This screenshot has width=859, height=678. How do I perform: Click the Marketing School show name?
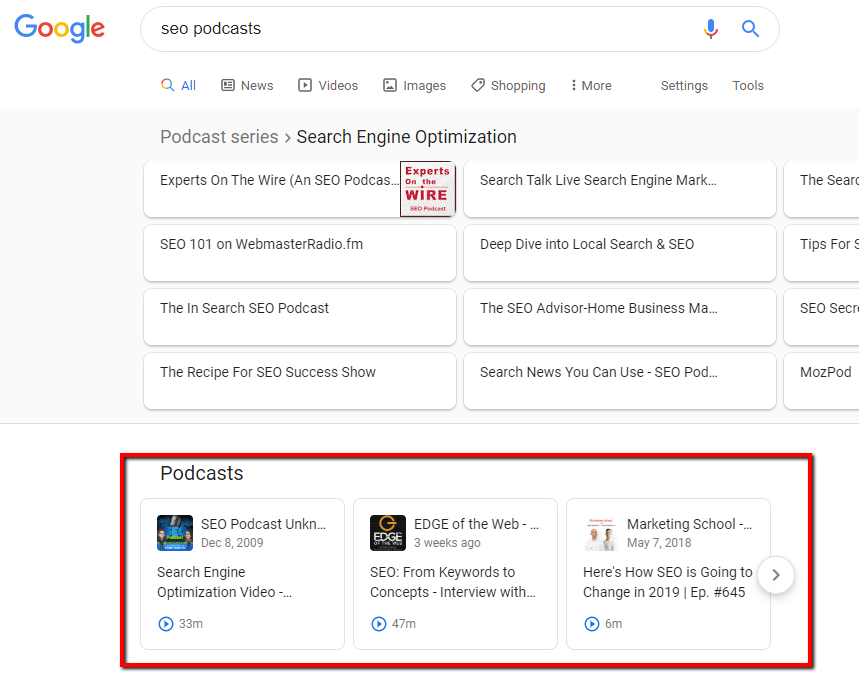pos(689,524)
